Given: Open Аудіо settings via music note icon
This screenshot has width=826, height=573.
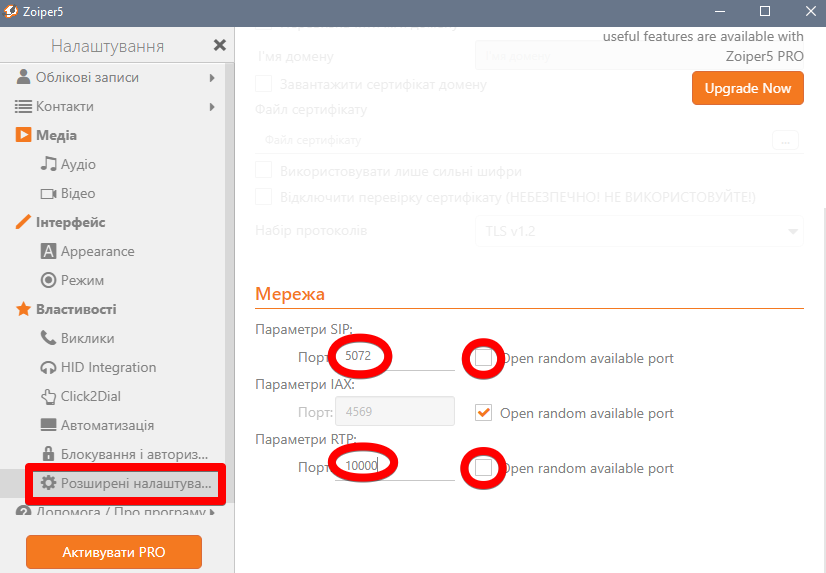Looking at the screenshot, I should (48, 164).
